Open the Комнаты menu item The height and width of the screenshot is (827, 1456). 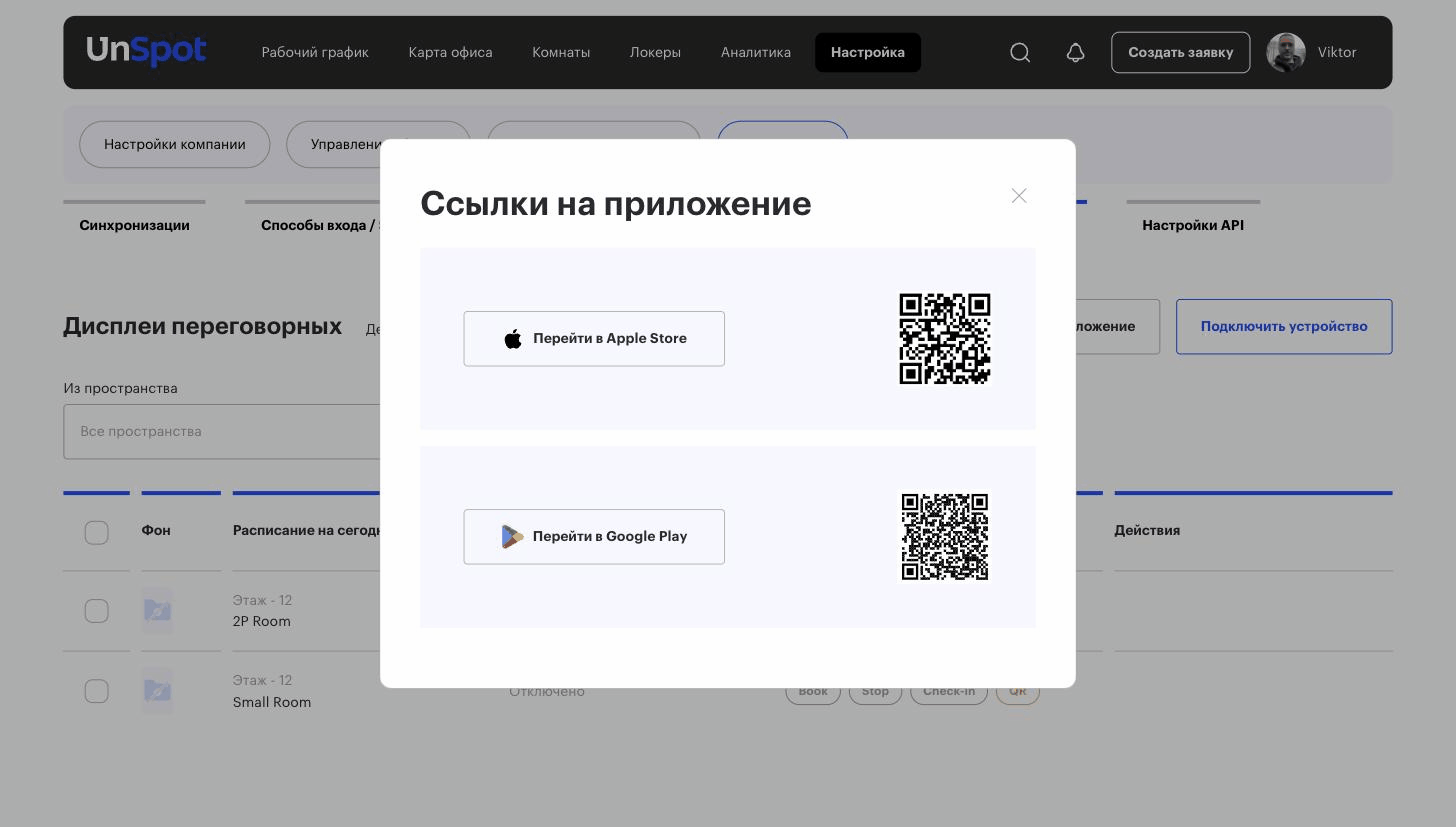(x=561, y=52)
